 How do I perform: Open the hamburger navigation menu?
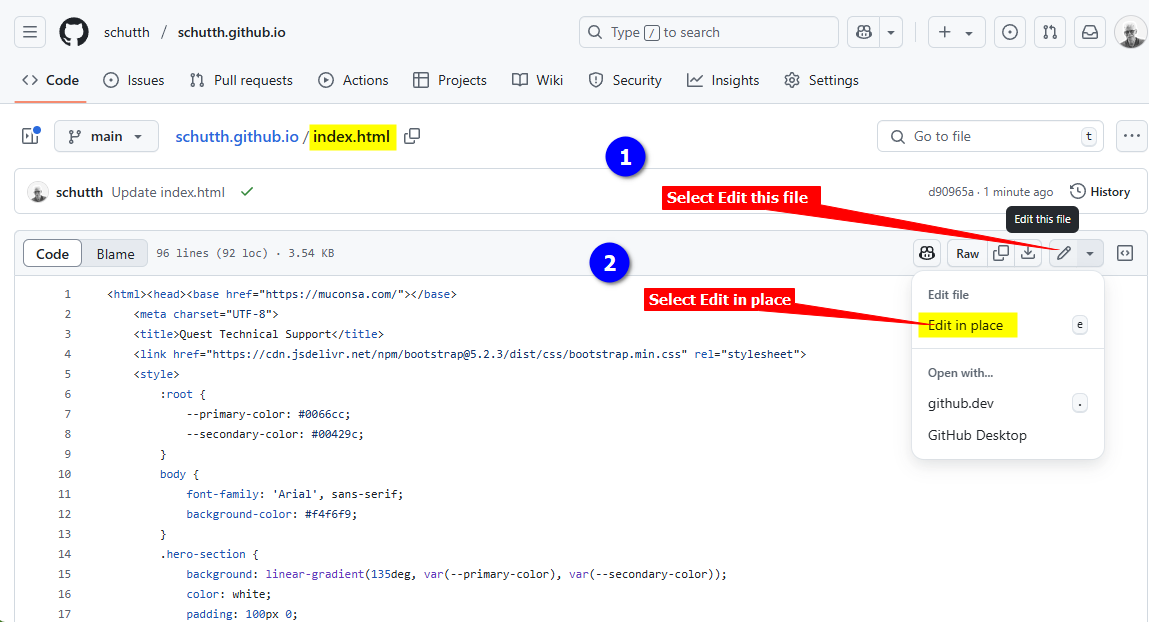pyautogui.click(x=30, y=32)
